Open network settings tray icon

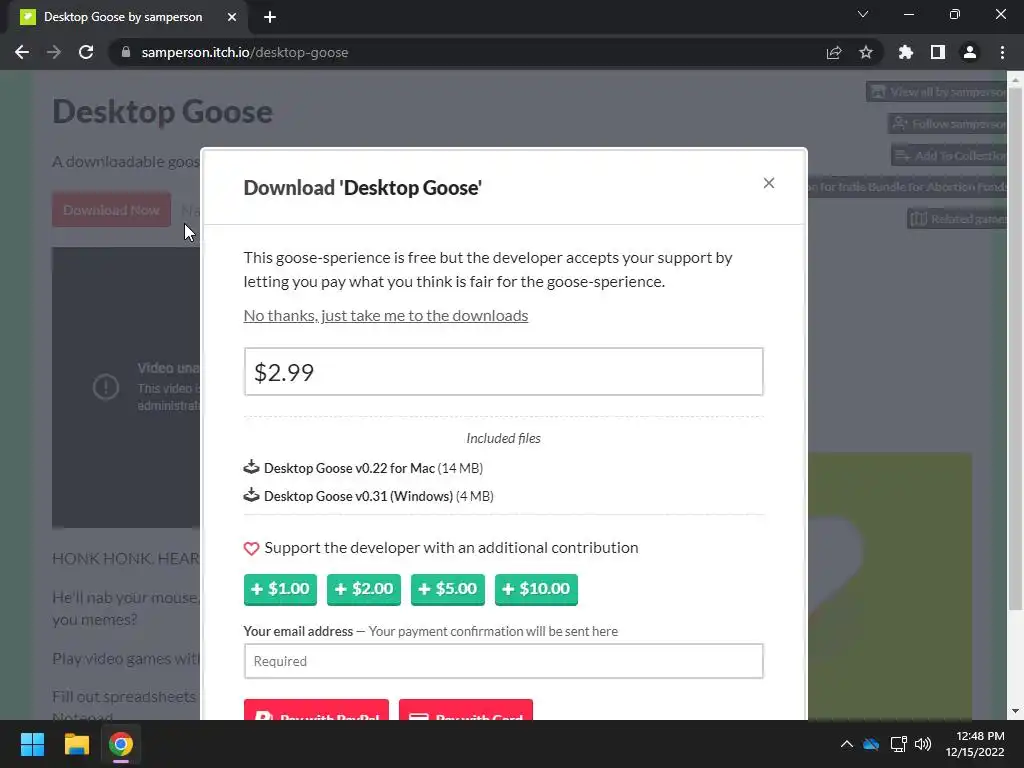coord(899,744)
